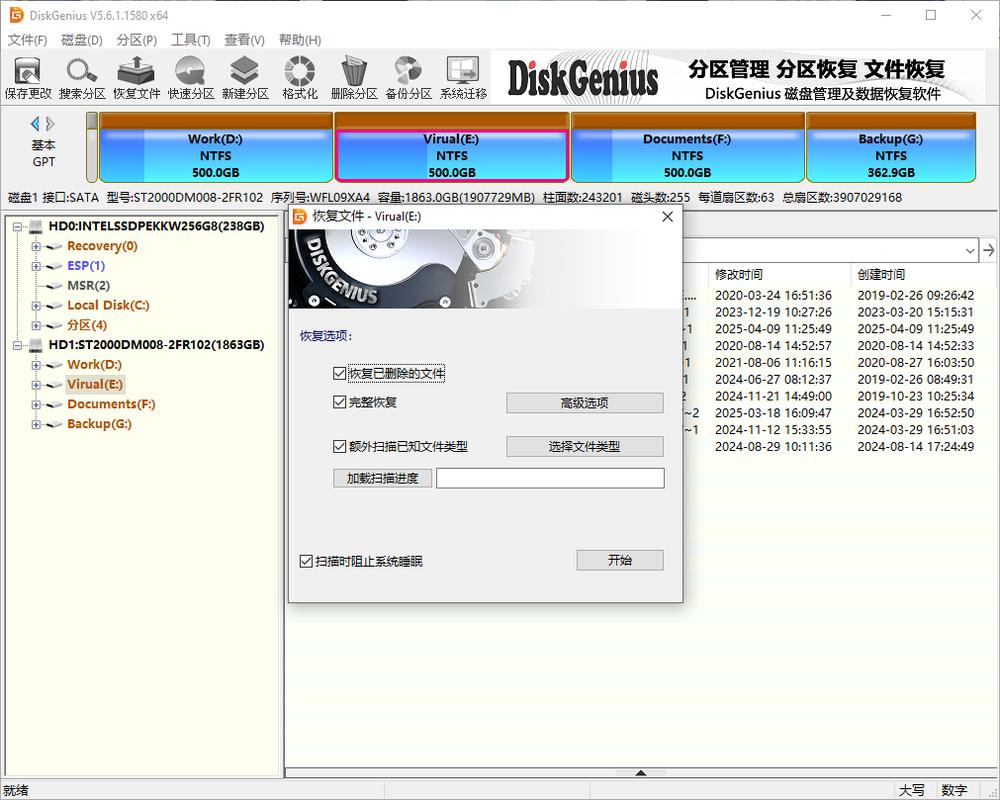Disable 扫描时阻止系统睡眠 option

click(304, 560)
